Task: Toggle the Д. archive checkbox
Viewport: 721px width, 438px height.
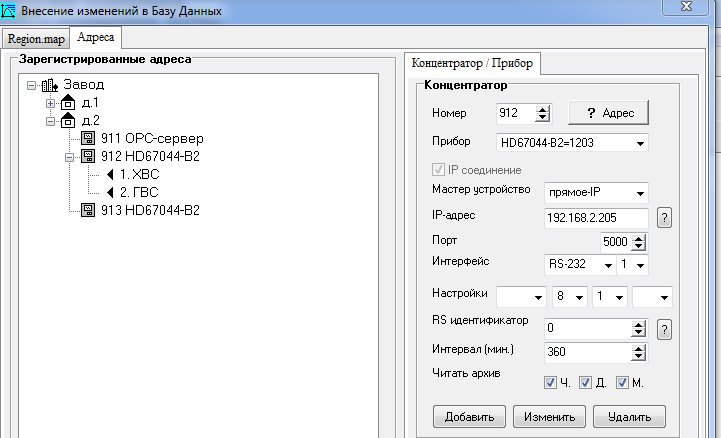Action: [x=587, y=382]
